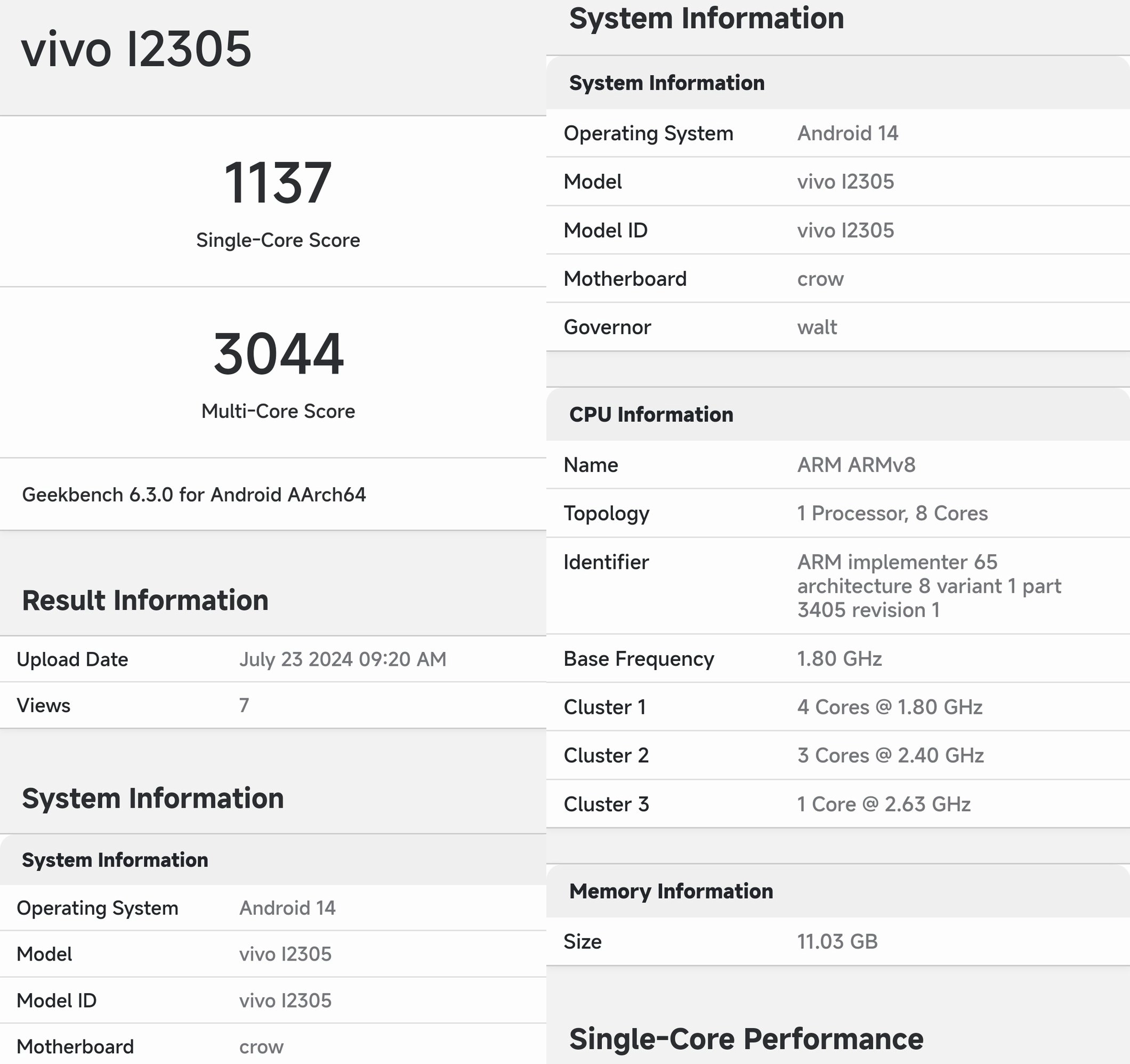The width and height of the screenshot is (1130, 1064).
Task: Select the 1137 single-core score number
Action: click(278, 182)
